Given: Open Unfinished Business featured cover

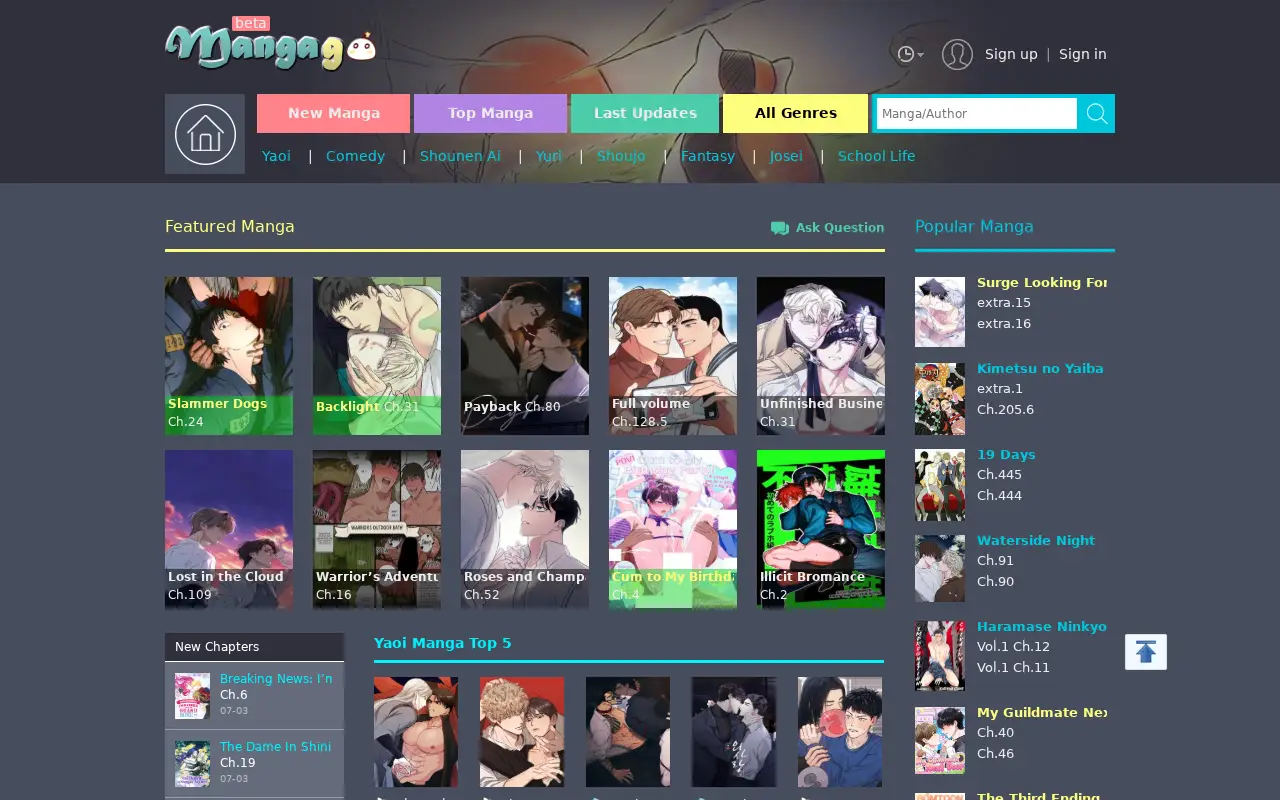Looking at the screenshot, I should tap(821, 356).
